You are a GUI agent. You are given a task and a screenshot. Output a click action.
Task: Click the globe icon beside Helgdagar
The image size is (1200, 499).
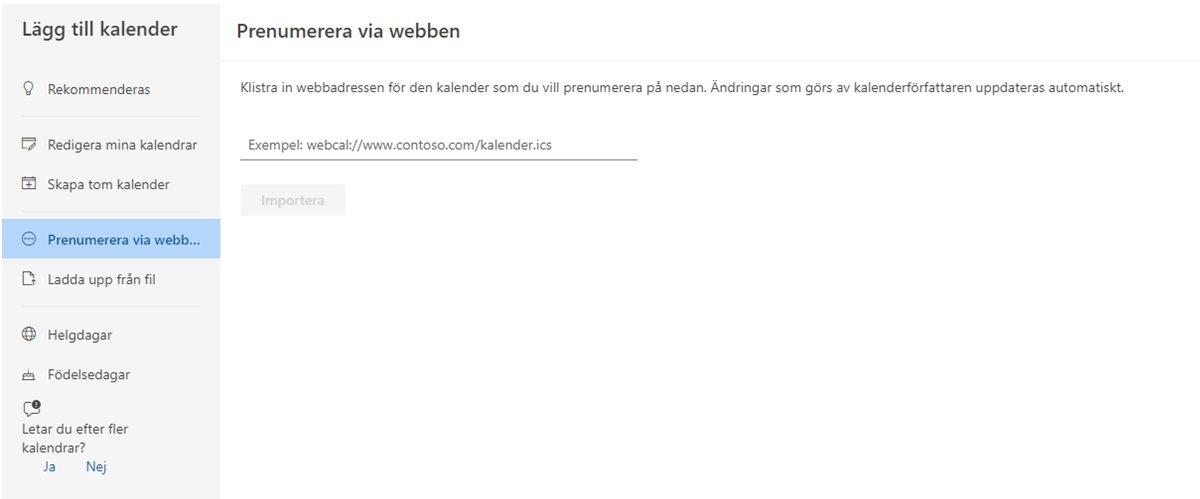click(x=29, y=335)
